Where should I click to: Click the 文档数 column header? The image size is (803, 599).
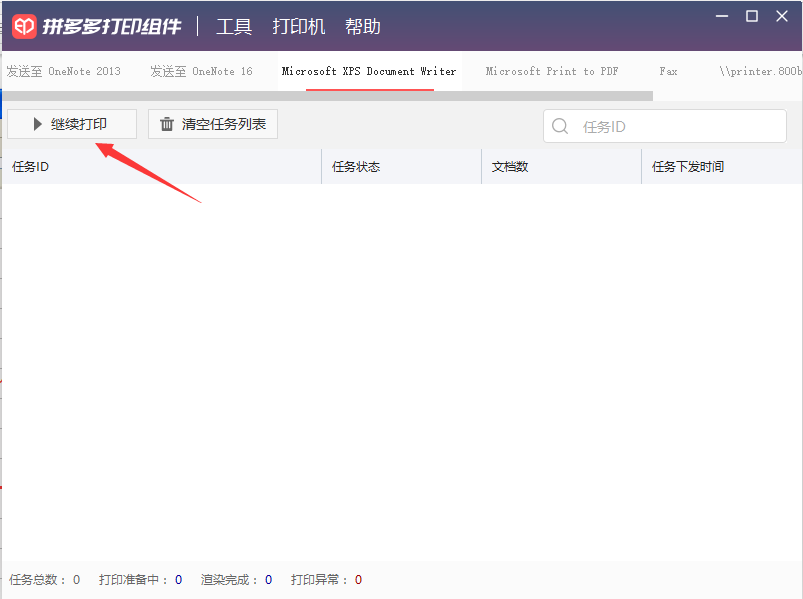click(561, 166)
